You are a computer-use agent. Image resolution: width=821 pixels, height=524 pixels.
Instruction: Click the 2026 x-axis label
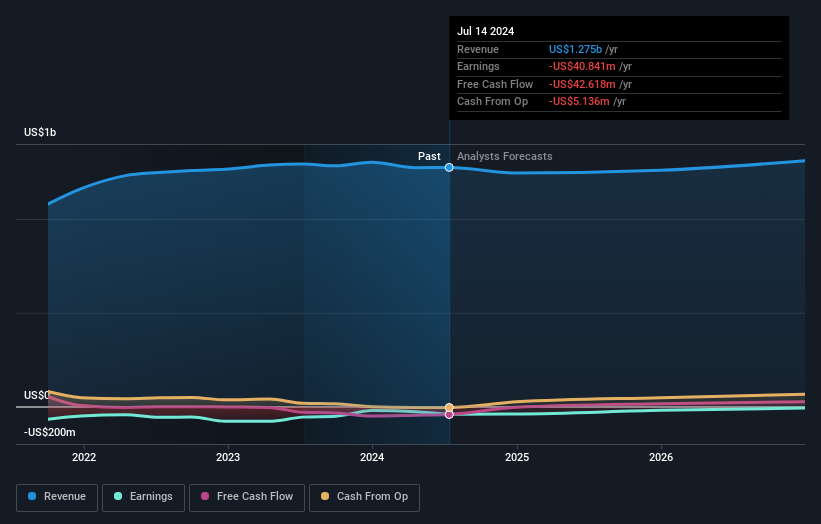(x=661, y=458)
